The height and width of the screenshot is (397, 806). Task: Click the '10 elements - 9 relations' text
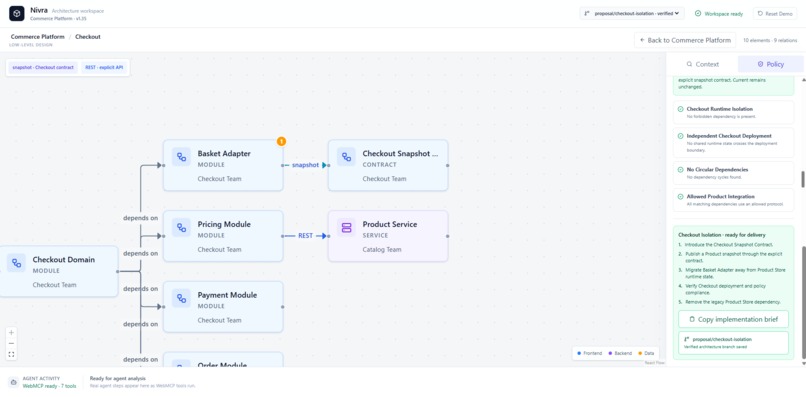tap(770, 40)
